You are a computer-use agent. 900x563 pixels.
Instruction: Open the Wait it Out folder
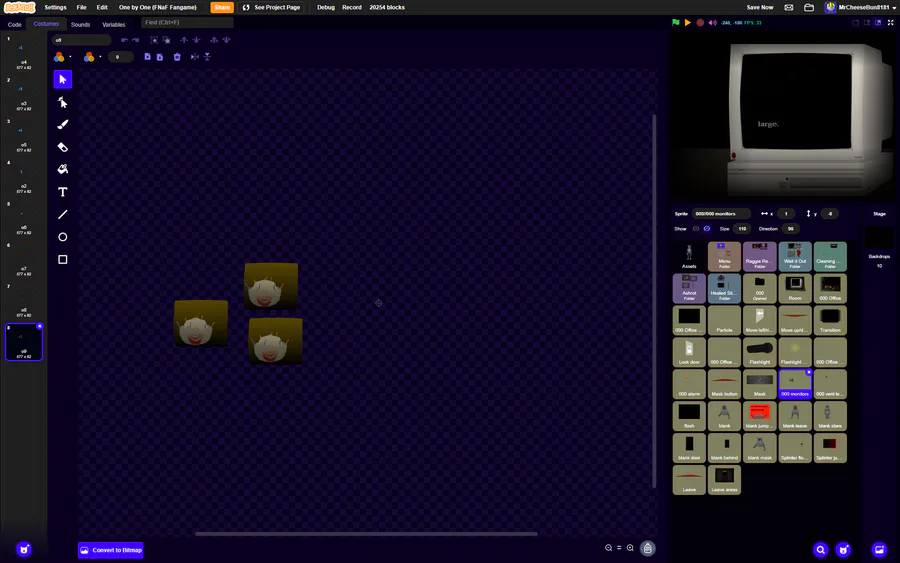tap(795, 256)
